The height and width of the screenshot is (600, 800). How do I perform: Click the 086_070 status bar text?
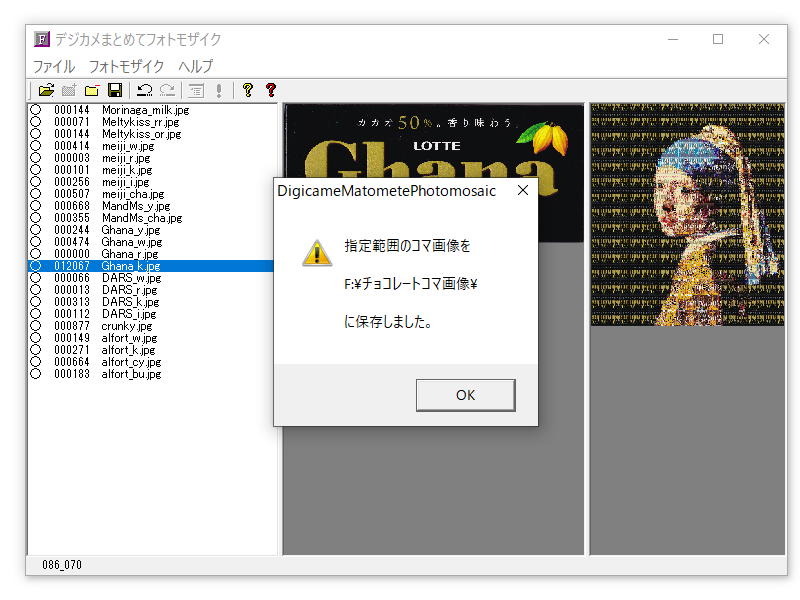(62, 565)
